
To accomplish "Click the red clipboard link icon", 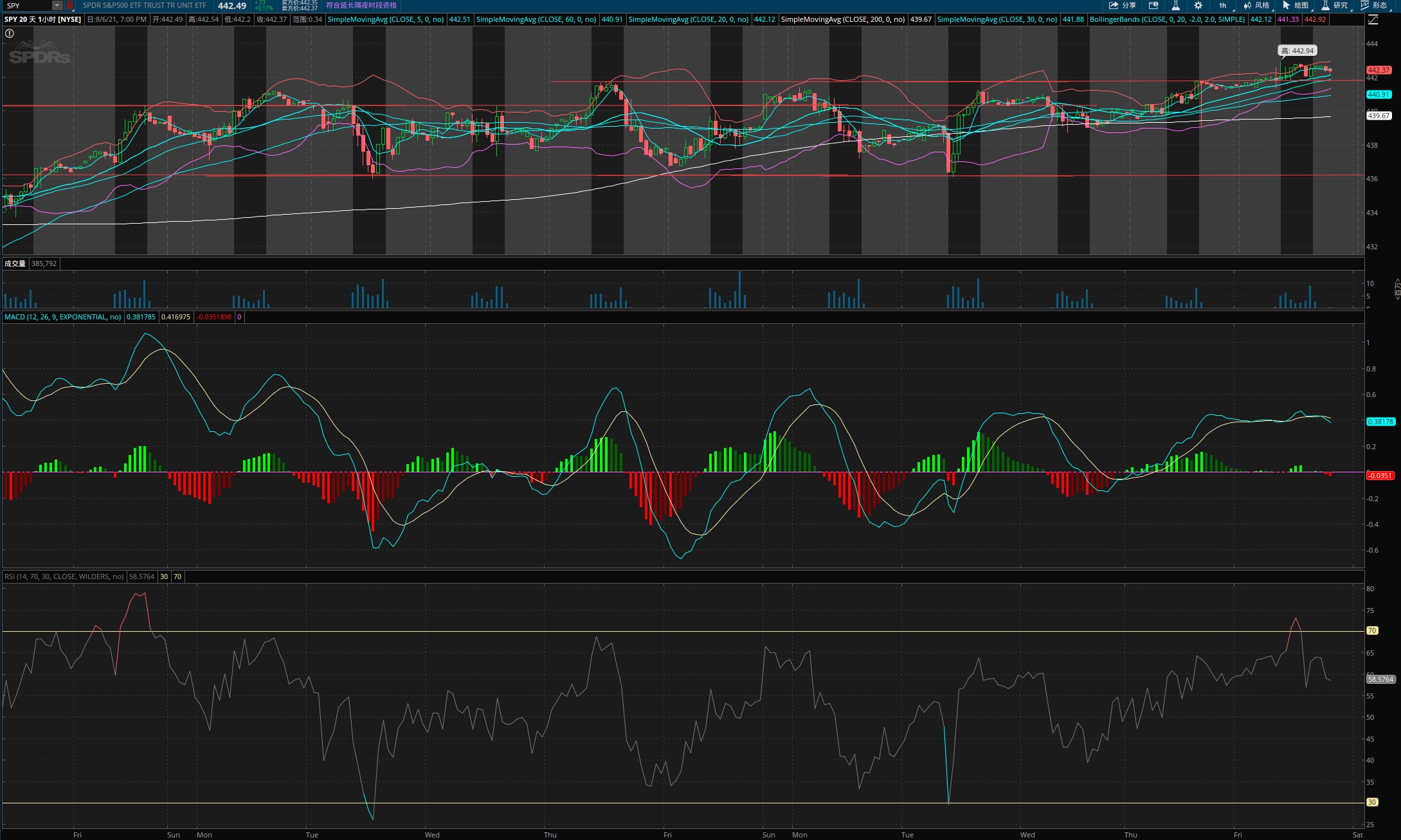I will (70, 6).
